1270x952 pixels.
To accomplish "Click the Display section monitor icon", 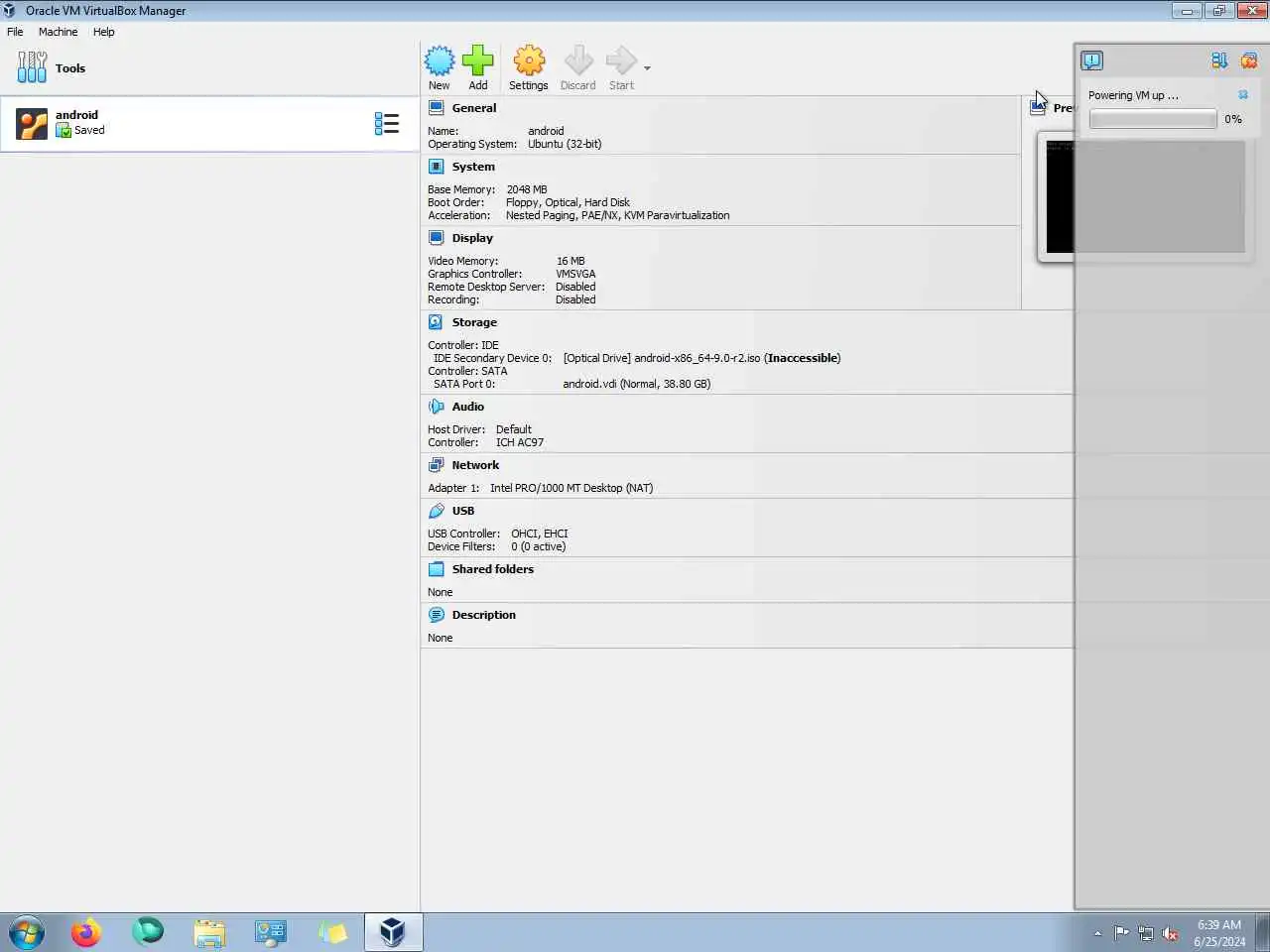I will (x=436, y=238).
